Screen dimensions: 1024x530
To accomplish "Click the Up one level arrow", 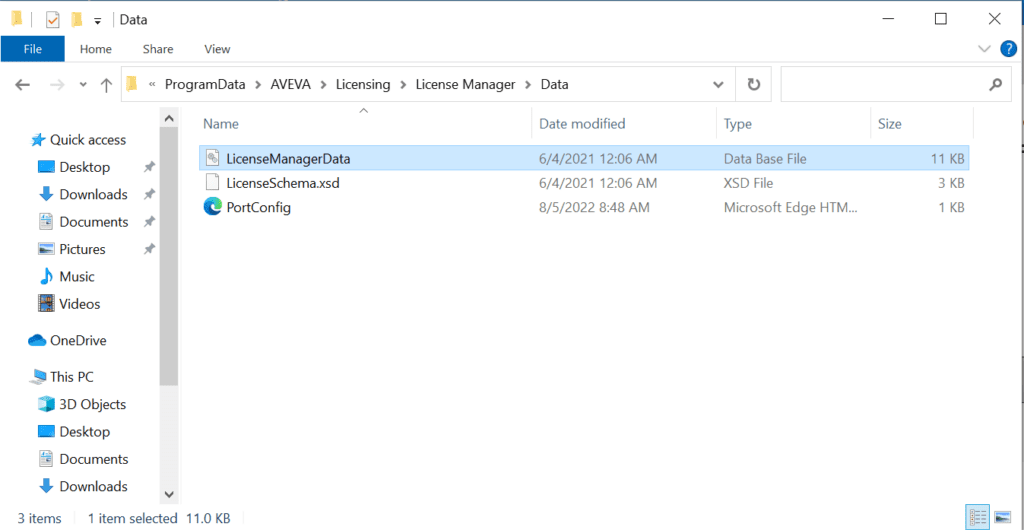I will click(x=106, y=85).
